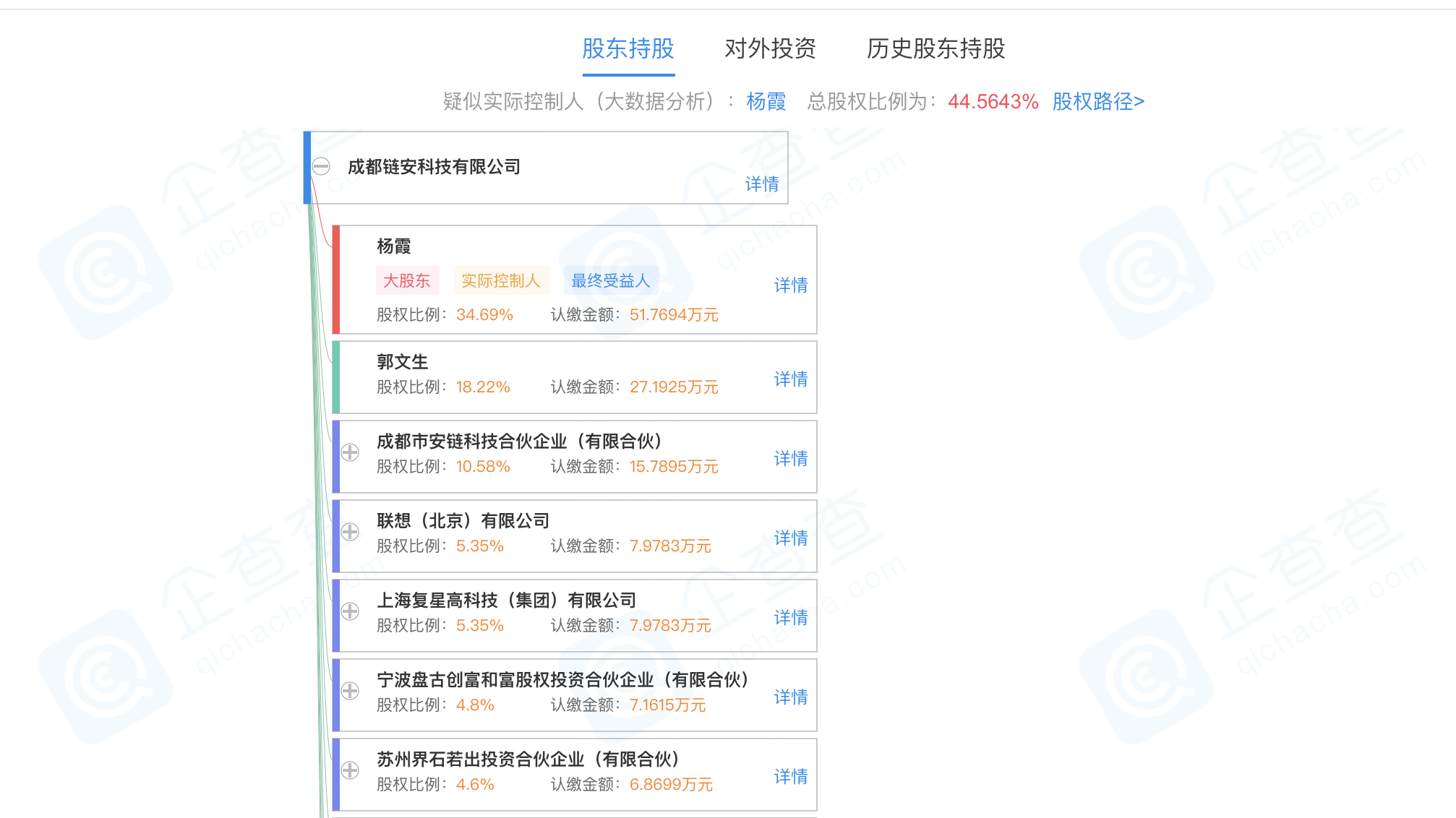
Task: Open the 历史股东持股 tab
Action: click(x=936, y=48)
